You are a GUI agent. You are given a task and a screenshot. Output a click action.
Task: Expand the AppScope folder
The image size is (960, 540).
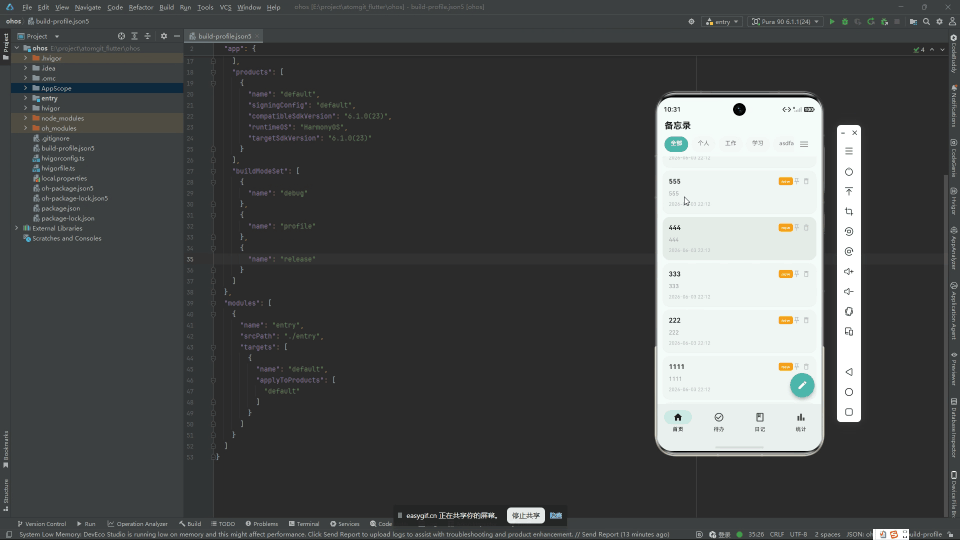(x=26, y=88)
